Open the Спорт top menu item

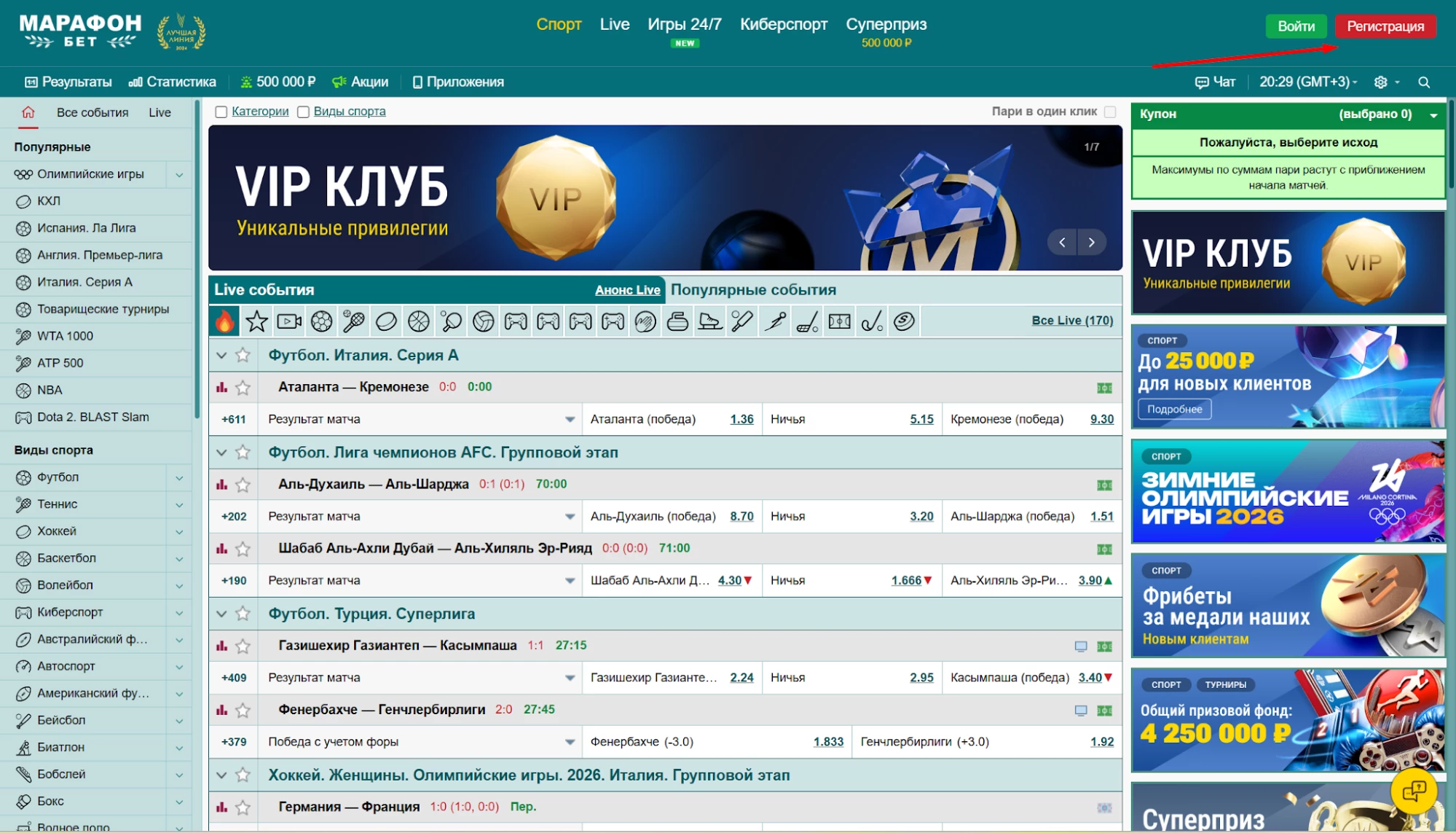point(559,24)
